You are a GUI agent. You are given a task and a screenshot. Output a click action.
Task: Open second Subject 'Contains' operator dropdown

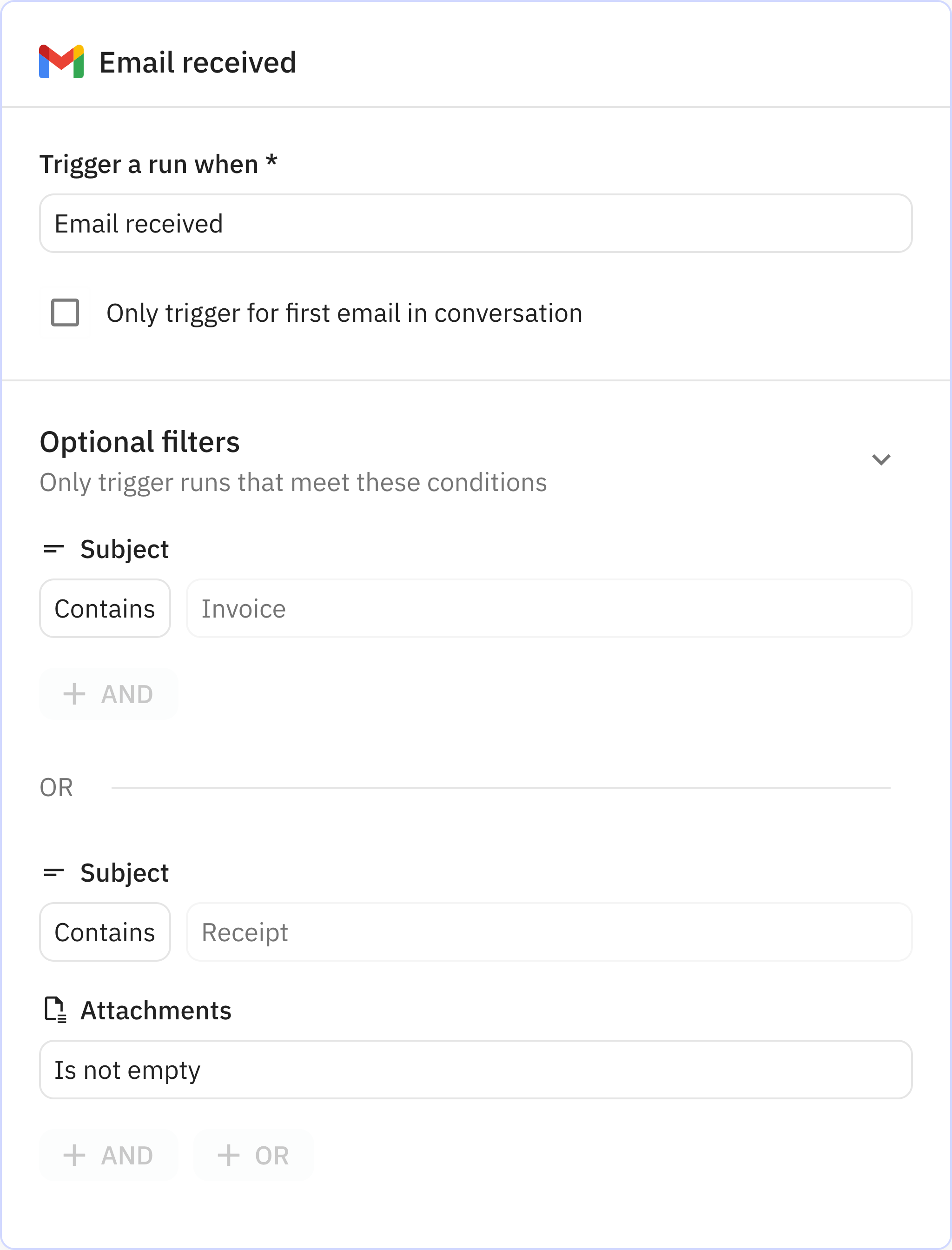tap(105, 932)
